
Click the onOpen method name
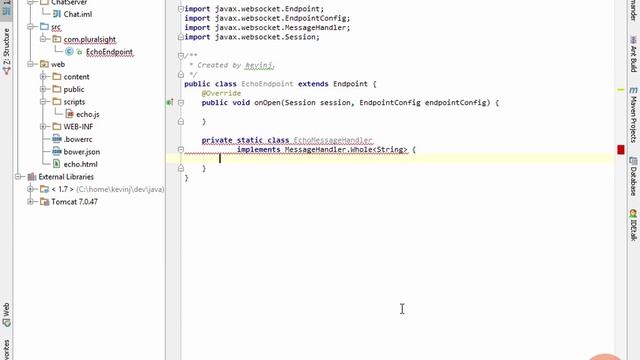pyautogui.click(x=268, y=102)
